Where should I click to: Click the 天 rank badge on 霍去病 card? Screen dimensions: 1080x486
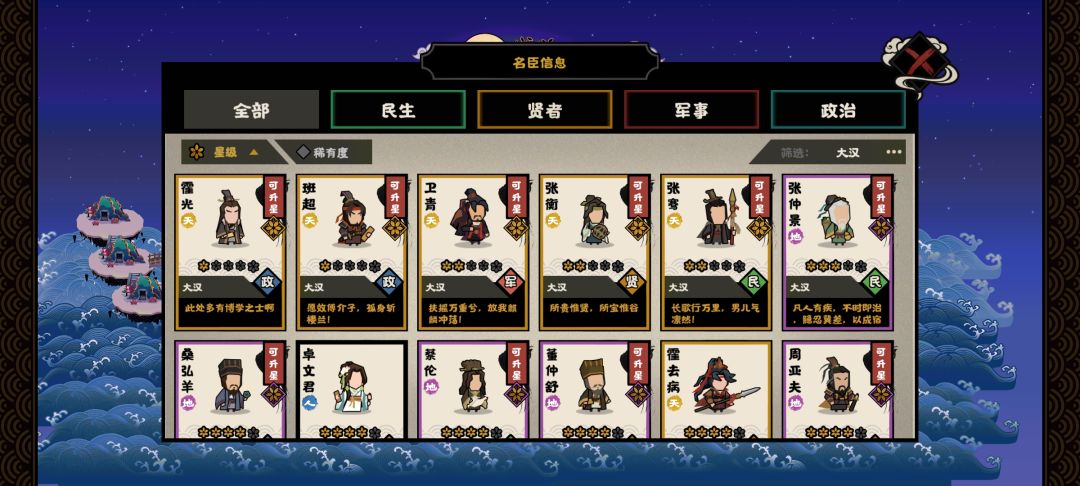[674, 403]
